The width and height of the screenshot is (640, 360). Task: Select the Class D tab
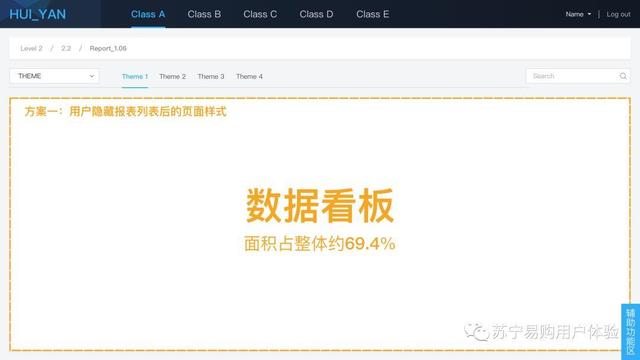tap(316, 14)
